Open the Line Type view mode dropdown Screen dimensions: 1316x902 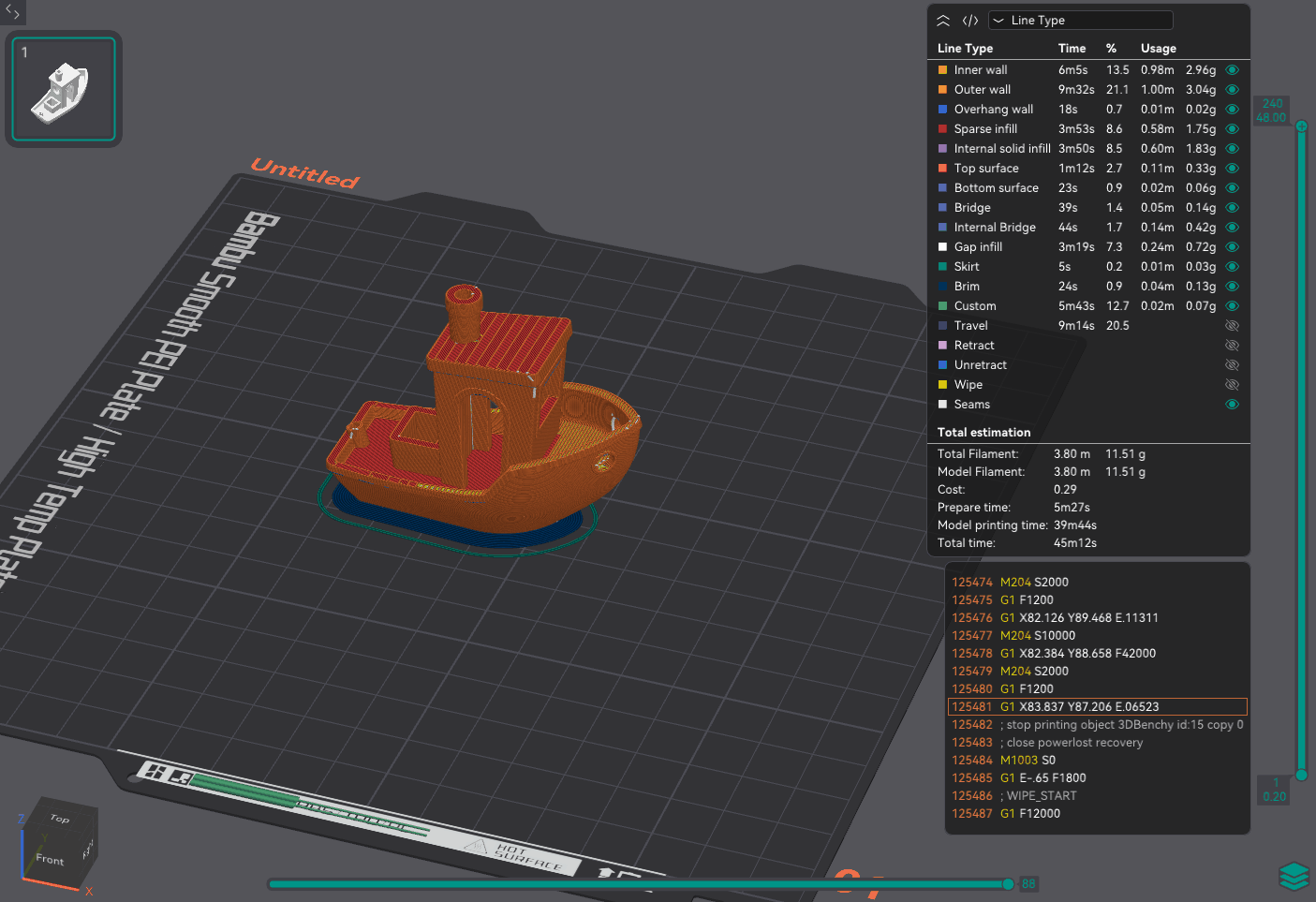[1081, 21]
